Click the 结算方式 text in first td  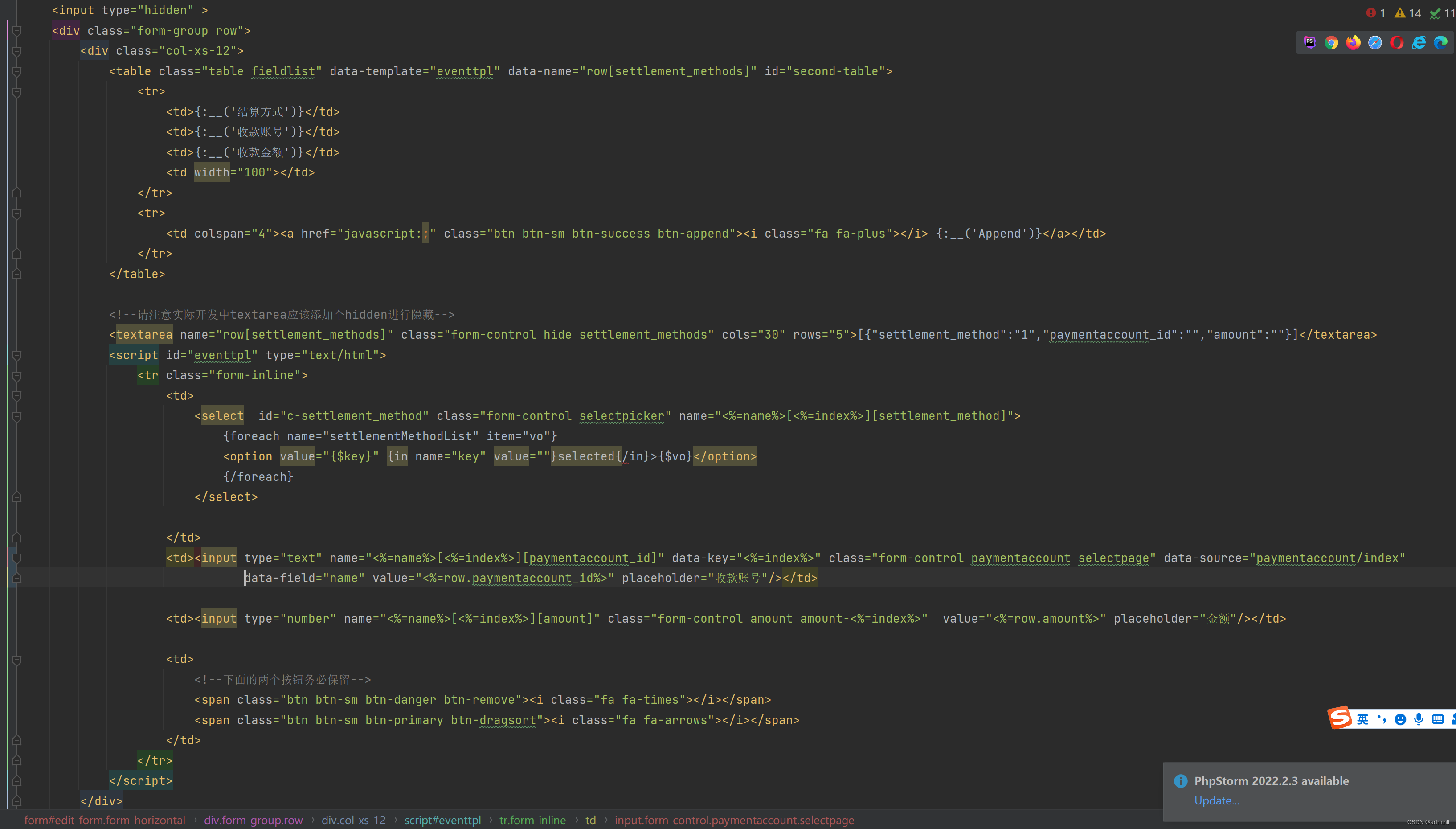pos(260,111)
